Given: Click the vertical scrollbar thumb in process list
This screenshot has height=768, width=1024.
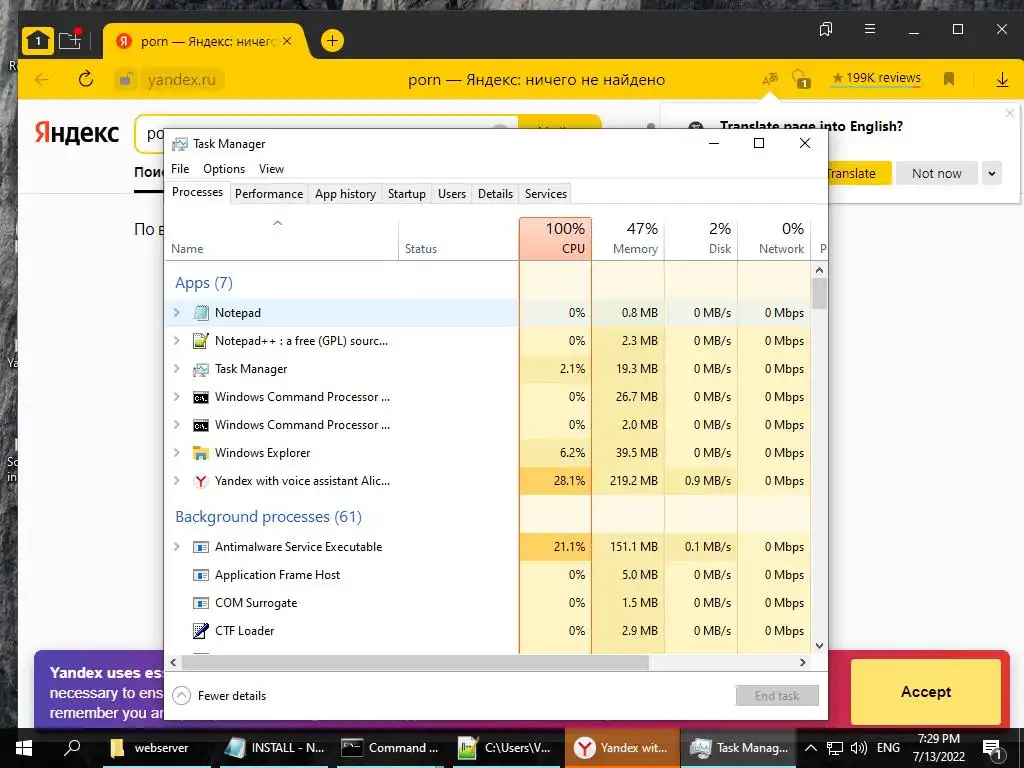Looking at the screenshot, I should click(x=820, y=293).
